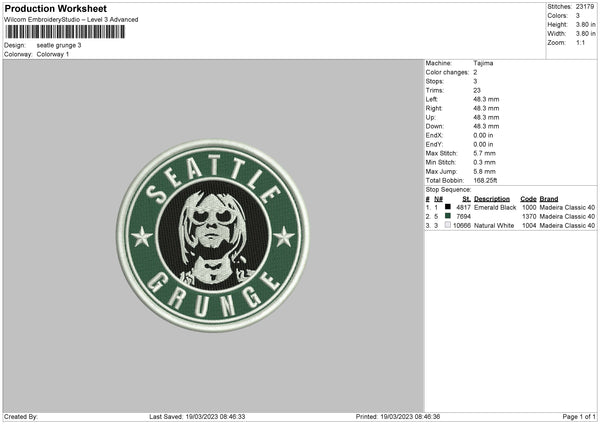The height and width of the screenshot is (424, 600).
Task: Click the Down value '48.3 mm'
Action: pyautogui.click(x=486, y=126)
